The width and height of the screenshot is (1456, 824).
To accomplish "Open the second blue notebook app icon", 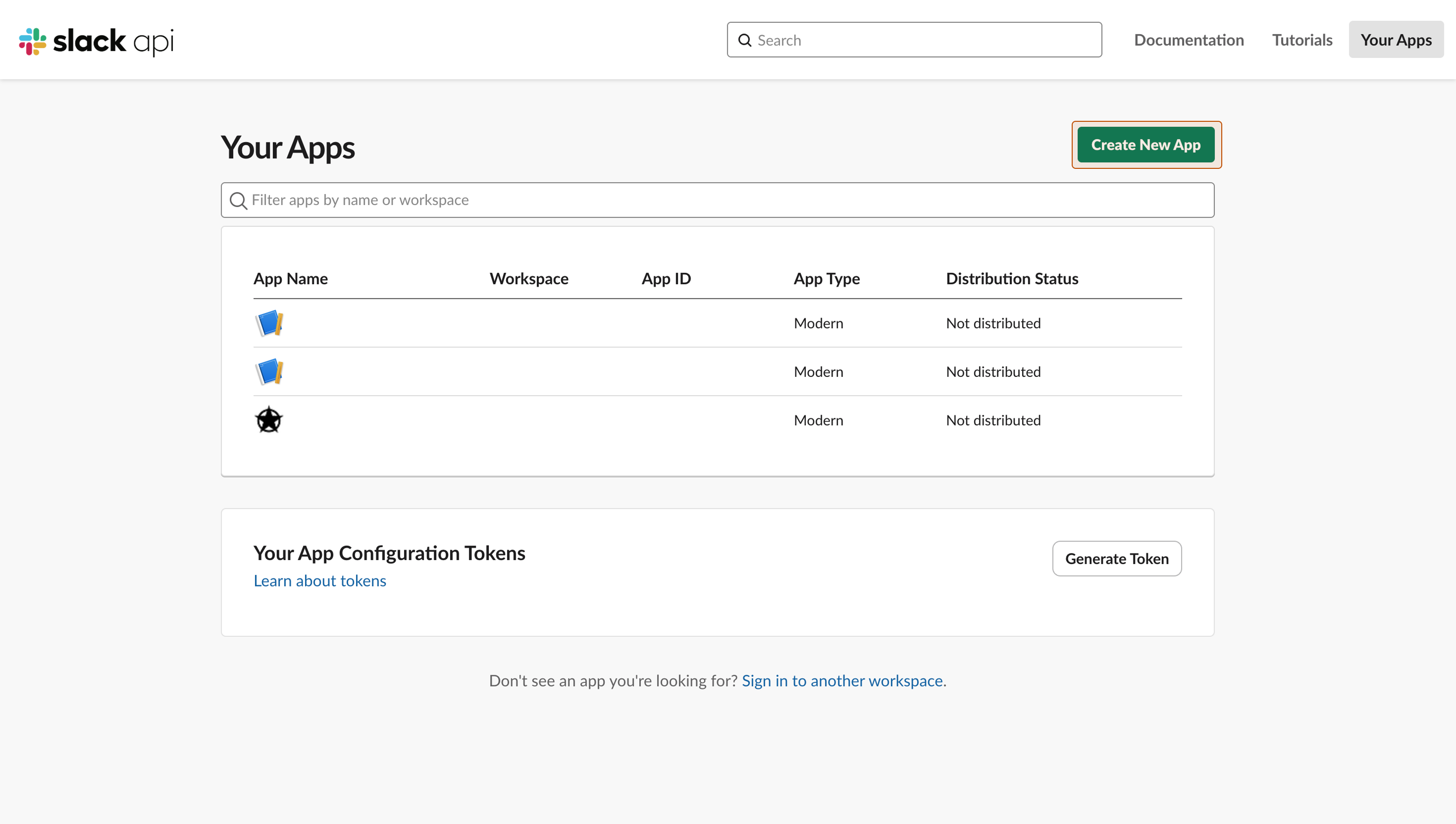I will tap(270, 371).
